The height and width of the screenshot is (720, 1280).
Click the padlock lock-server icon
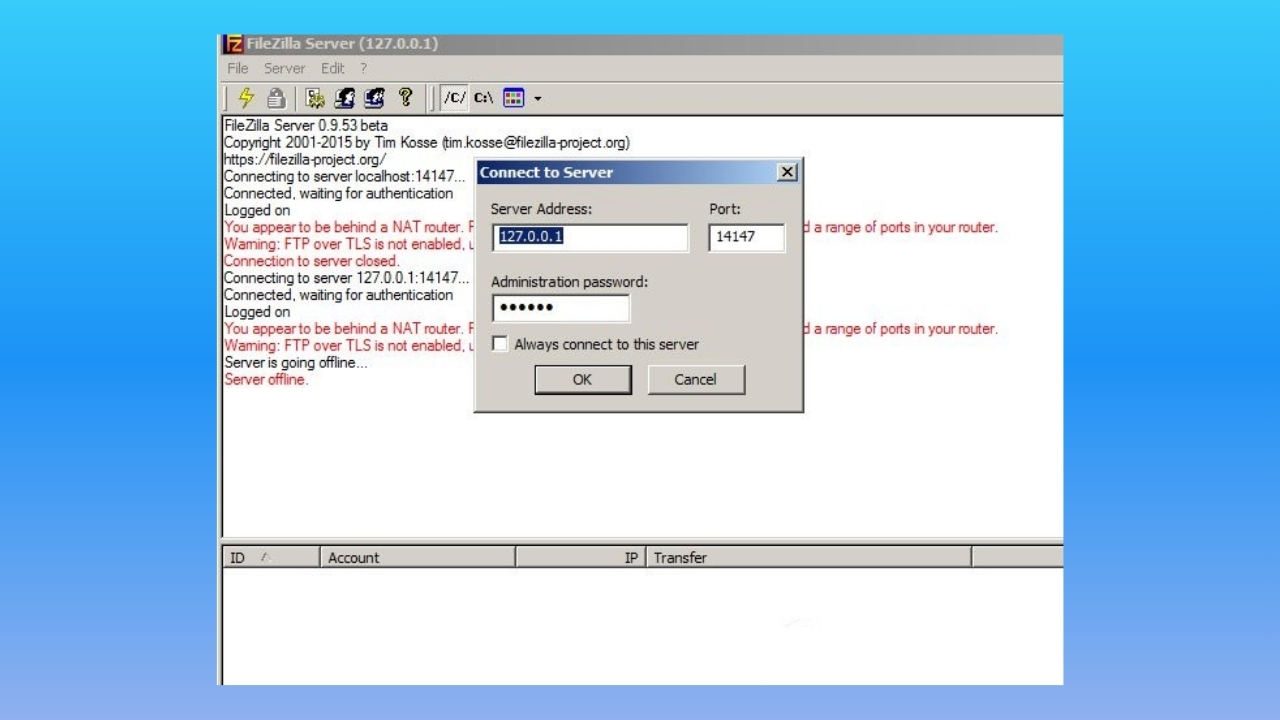click(x=277, y=98)
